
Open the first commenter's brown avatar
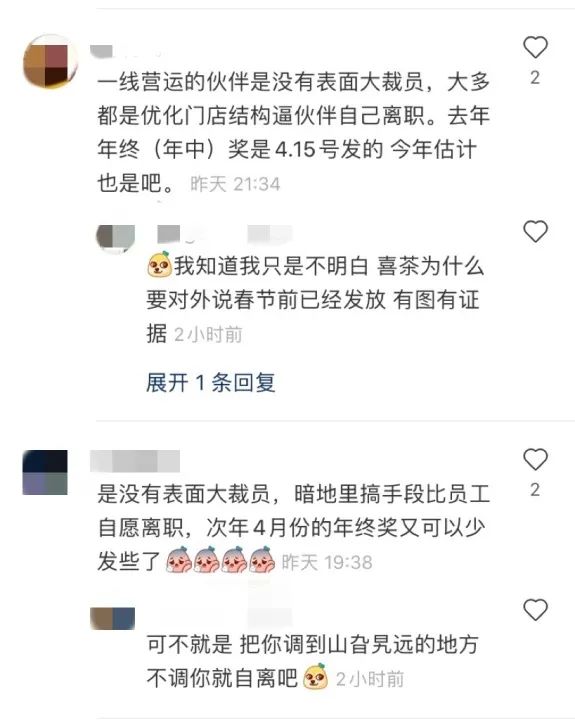coord(50,61)
